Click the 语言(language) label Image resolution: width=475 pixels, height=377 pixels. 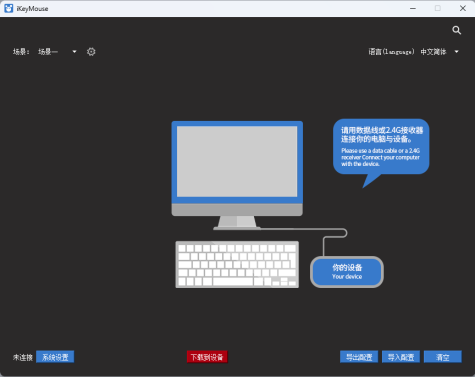(x=391, y=52)
